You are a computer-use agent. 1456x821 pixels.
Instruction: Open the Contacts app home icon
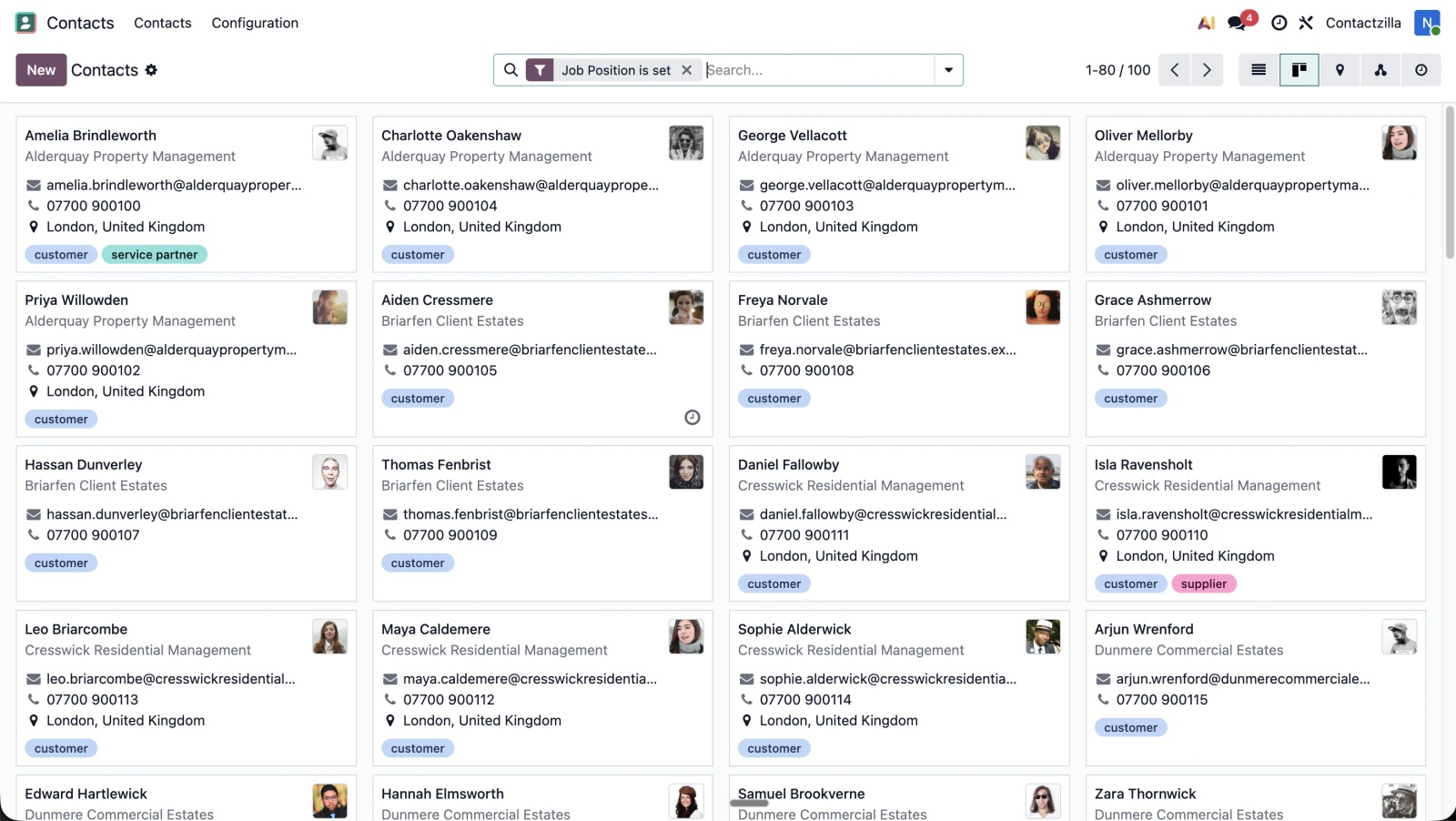point(25,23)
